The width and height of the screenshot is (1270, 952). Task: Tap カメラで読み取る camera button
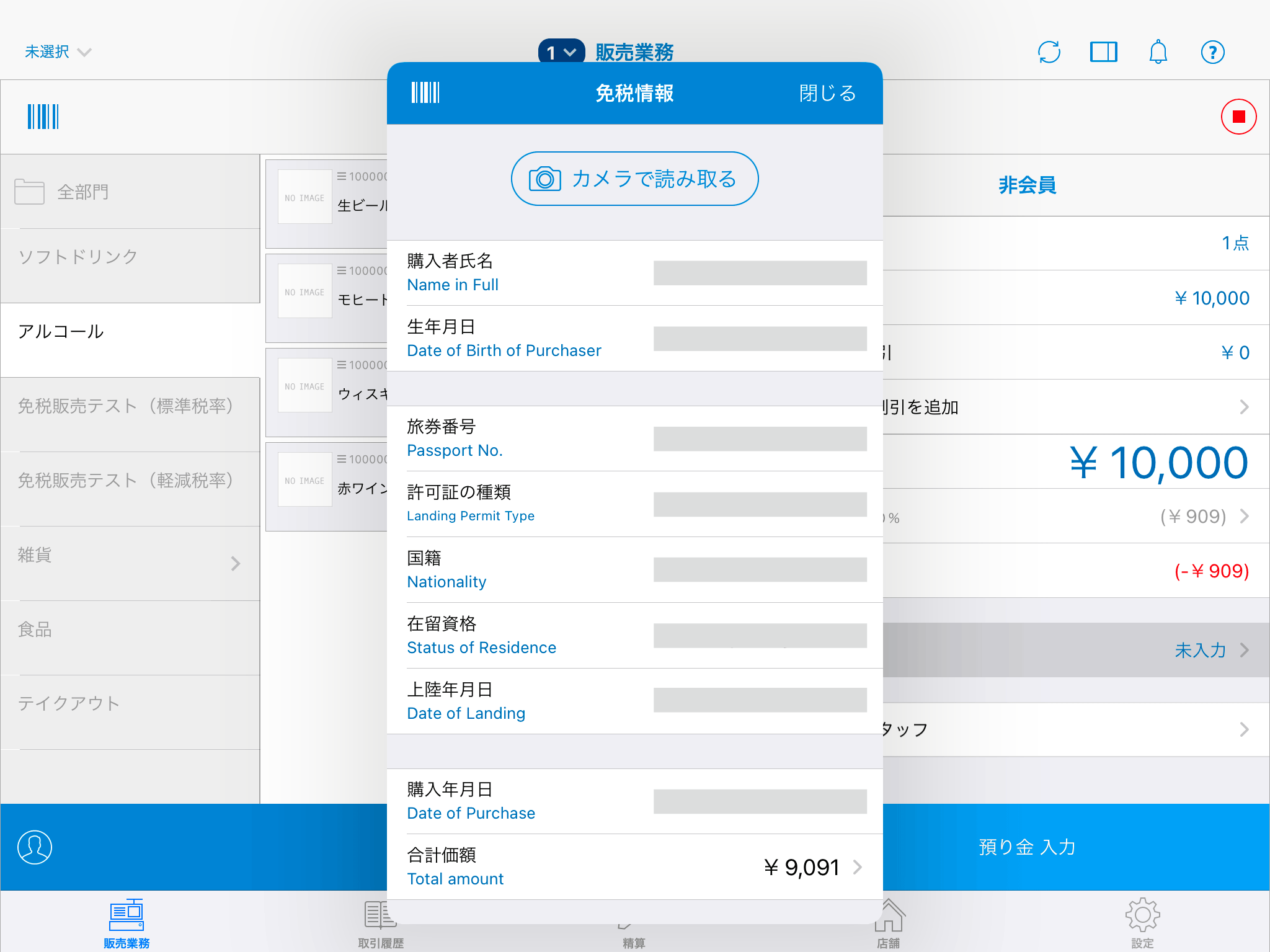click(x=634, y=179)
